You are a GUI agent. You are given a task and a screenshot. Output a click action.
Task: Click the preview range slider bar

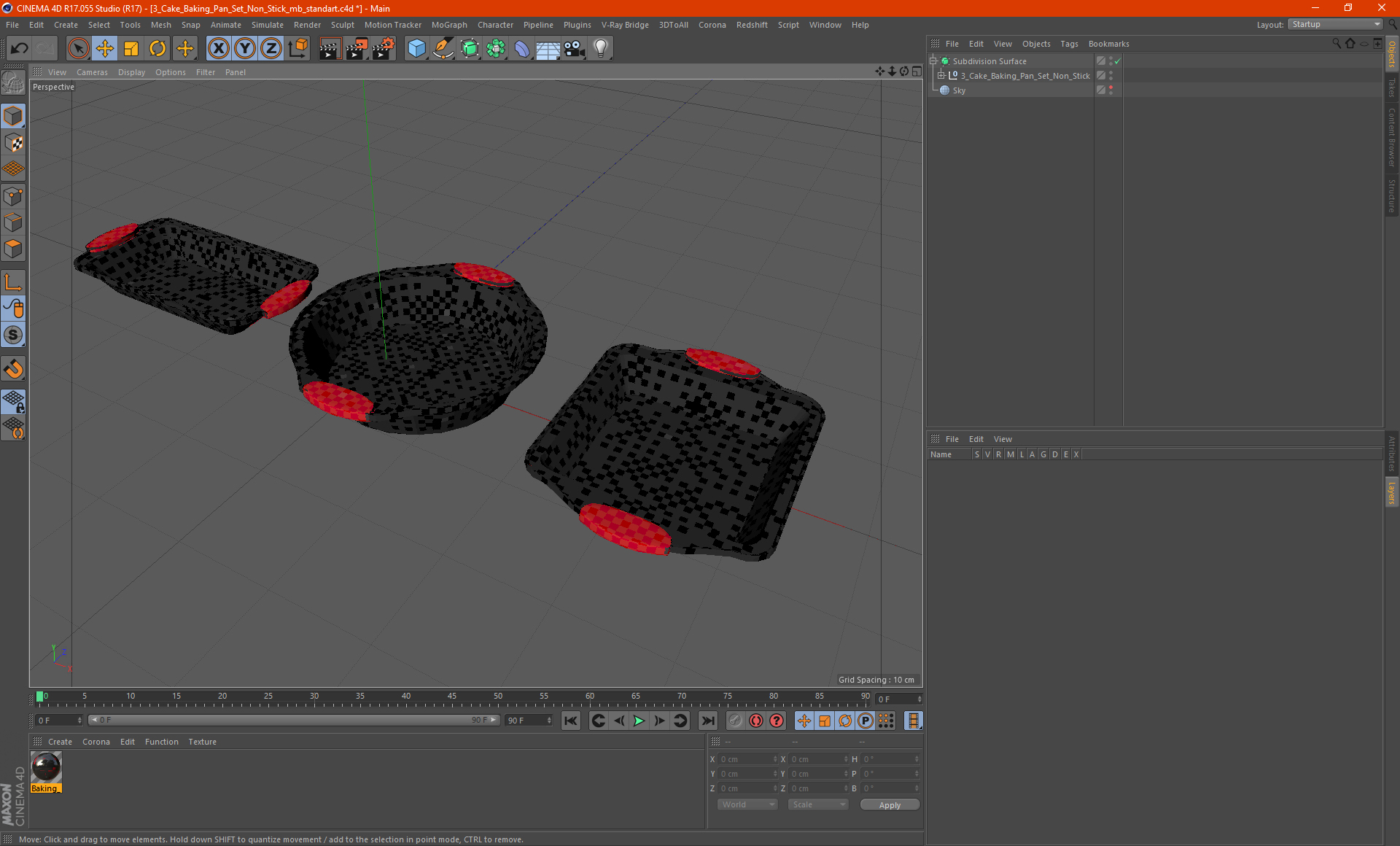294,720
